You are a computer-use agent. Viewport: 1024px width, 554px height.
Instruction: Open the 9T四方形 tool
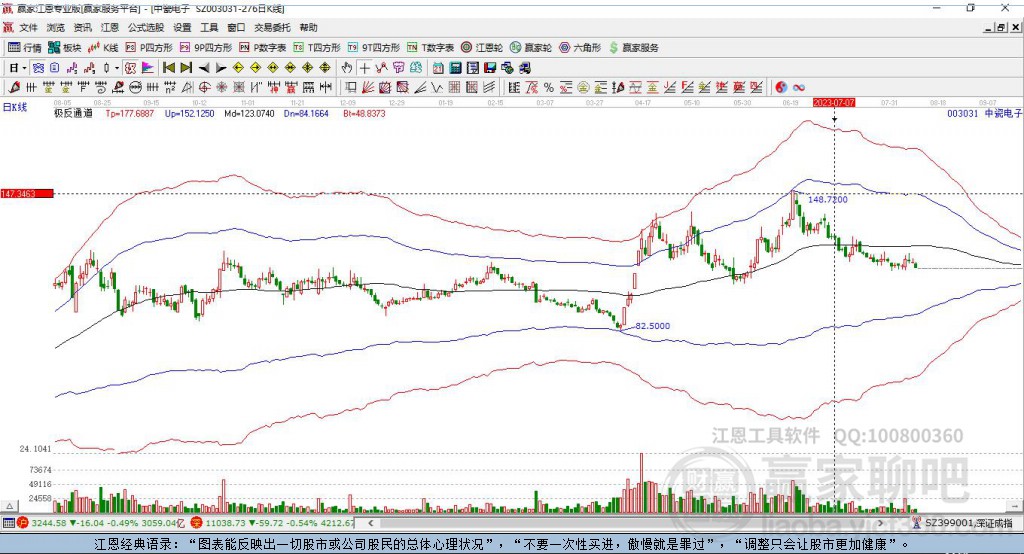[374, 48]
